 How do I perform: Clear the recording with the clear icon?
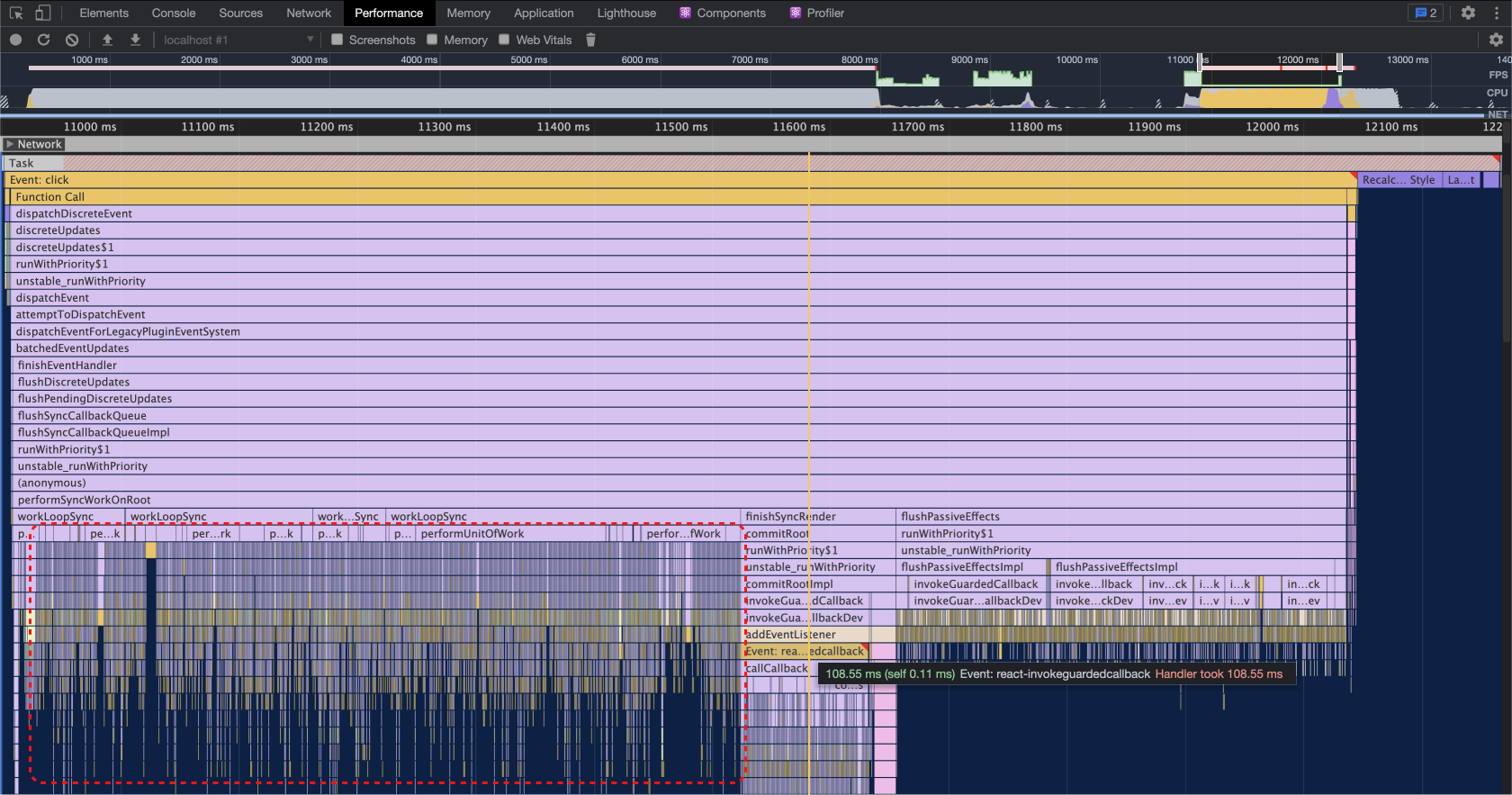(72, 40)
